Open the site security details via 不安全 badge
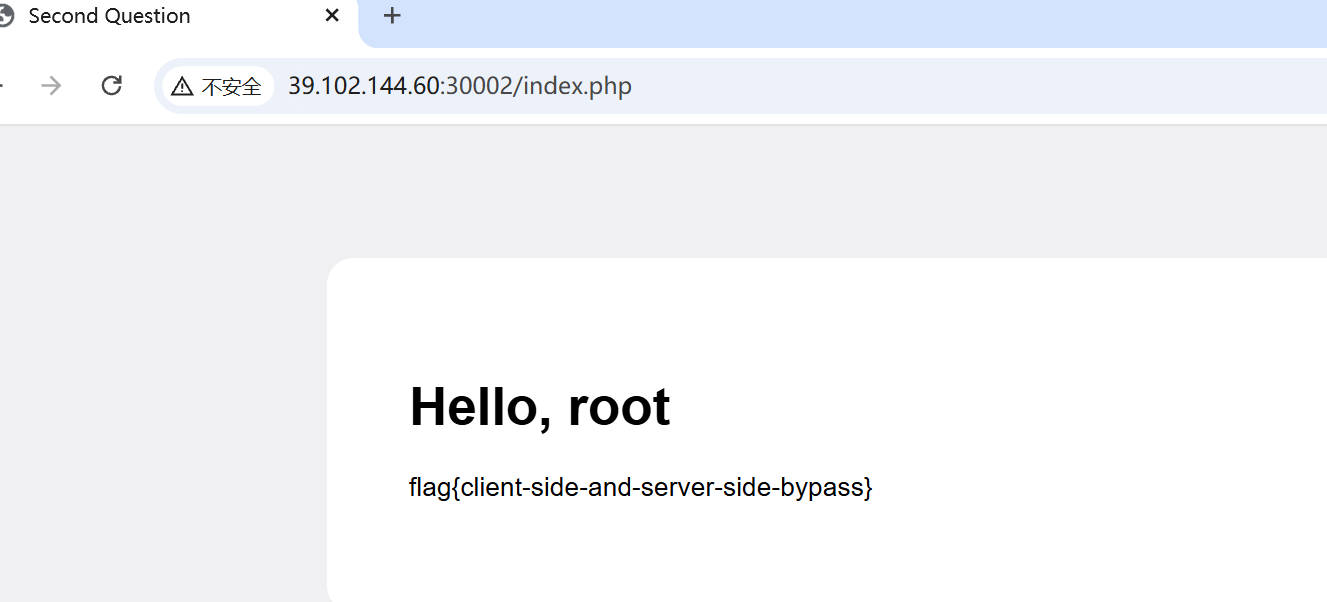Image resolution: width=1327 pixels, height=602 pixels. (217, 85)
